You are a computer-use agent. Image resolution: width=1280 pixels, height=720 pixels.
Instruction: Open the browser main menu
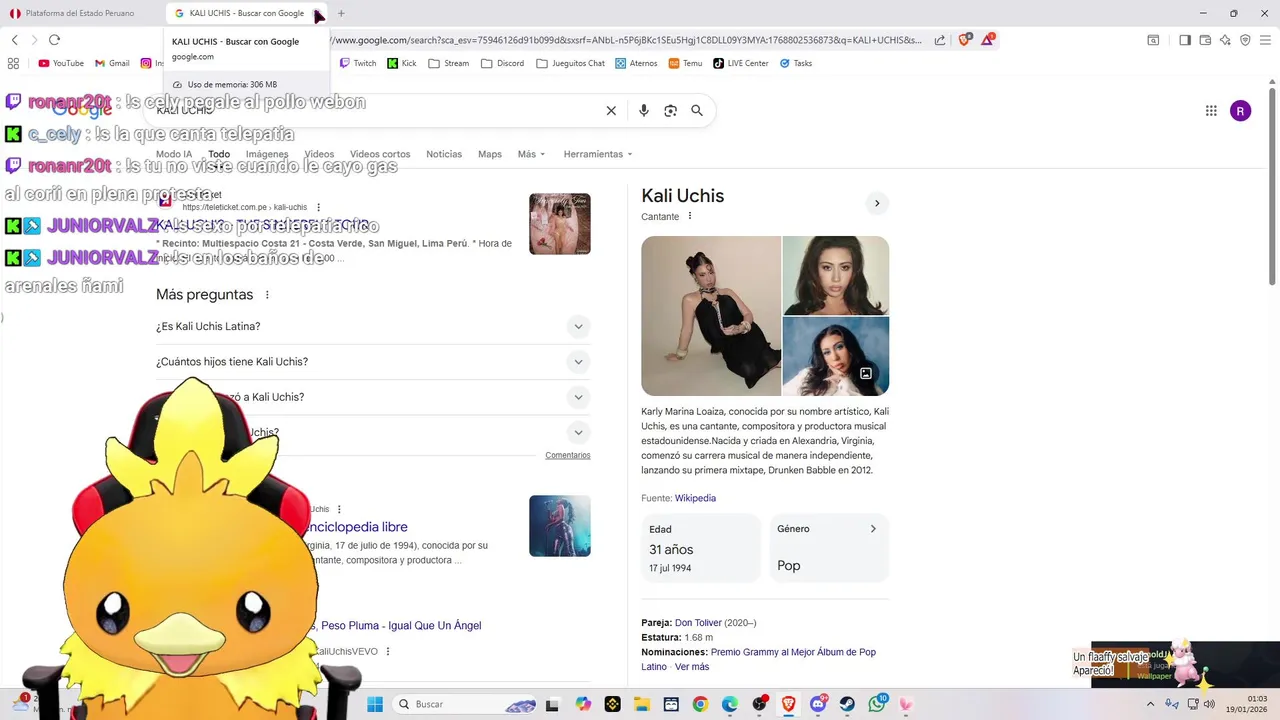click(x=1266, y=40)
